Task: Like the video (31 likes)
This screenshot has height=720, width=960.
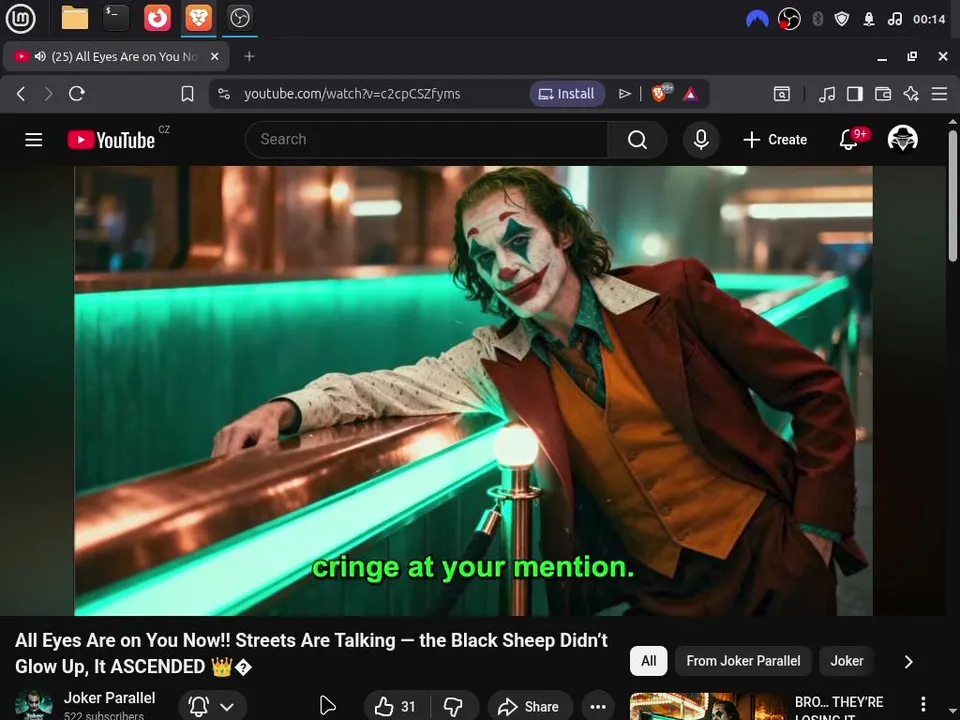Action: pyautogui.click(x=396, y=707)
